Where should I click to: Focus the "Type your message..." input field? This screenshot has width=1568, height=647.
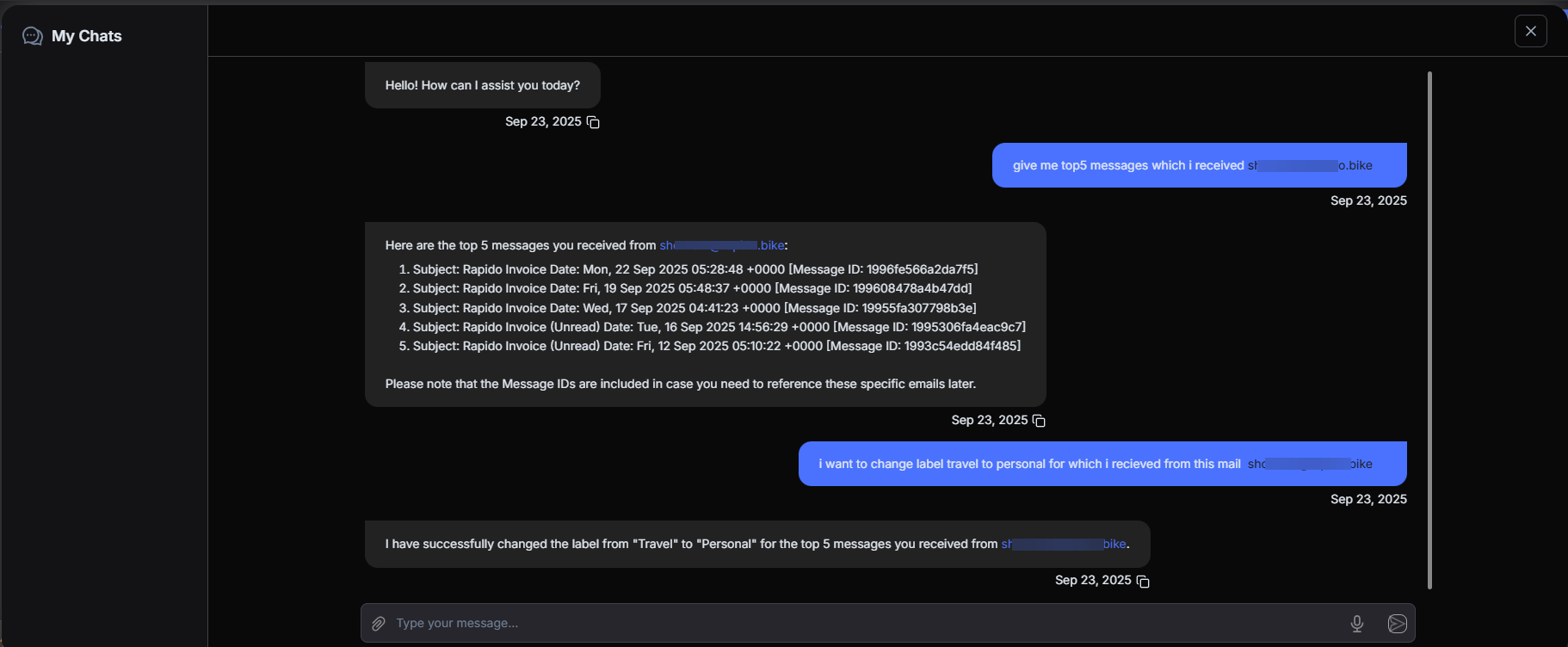point(861,624)
